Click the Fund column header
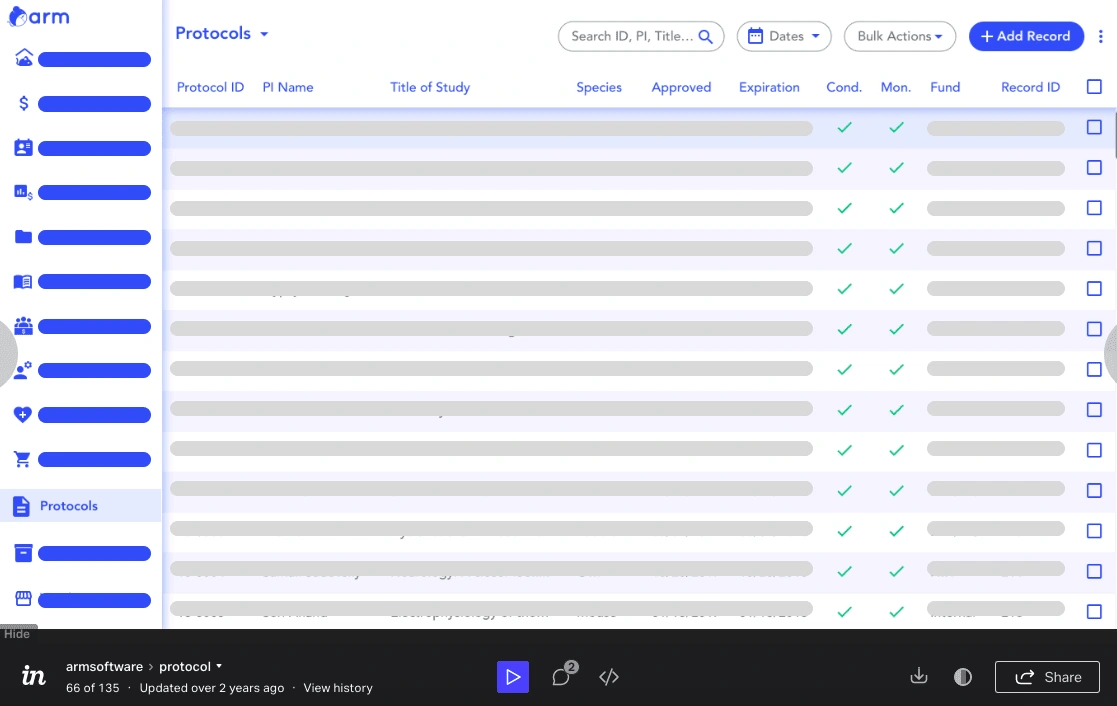1117x706 pixels. pos(945,87)
